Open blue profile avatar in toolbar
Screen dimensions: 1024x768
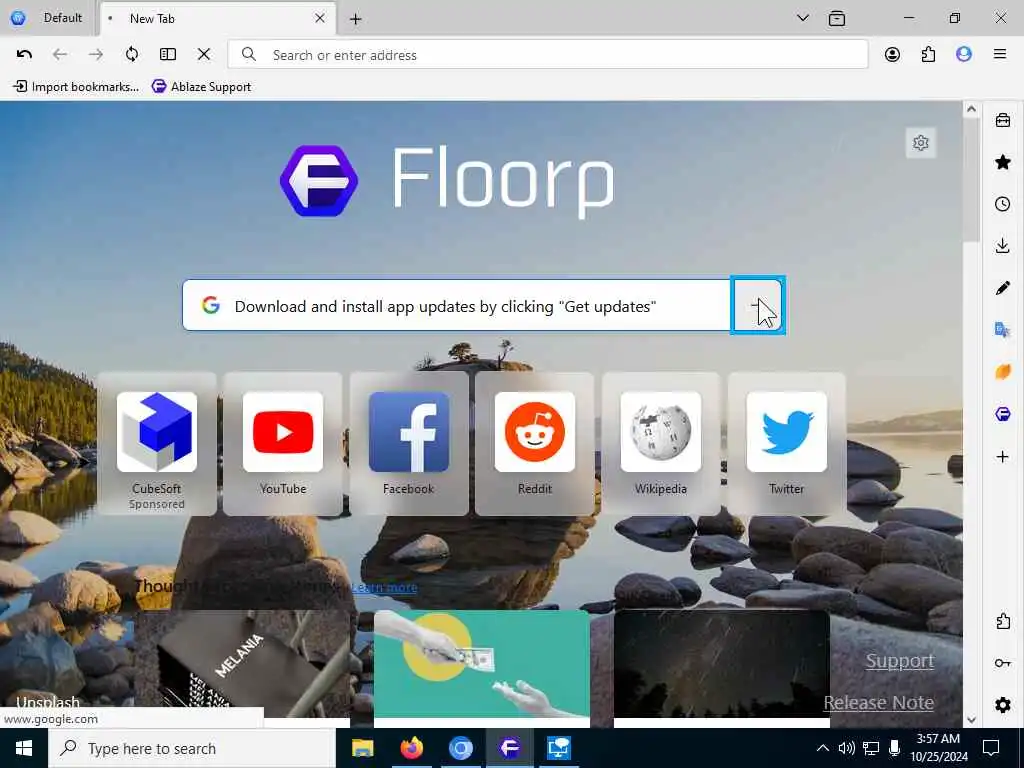coord(964,54)
